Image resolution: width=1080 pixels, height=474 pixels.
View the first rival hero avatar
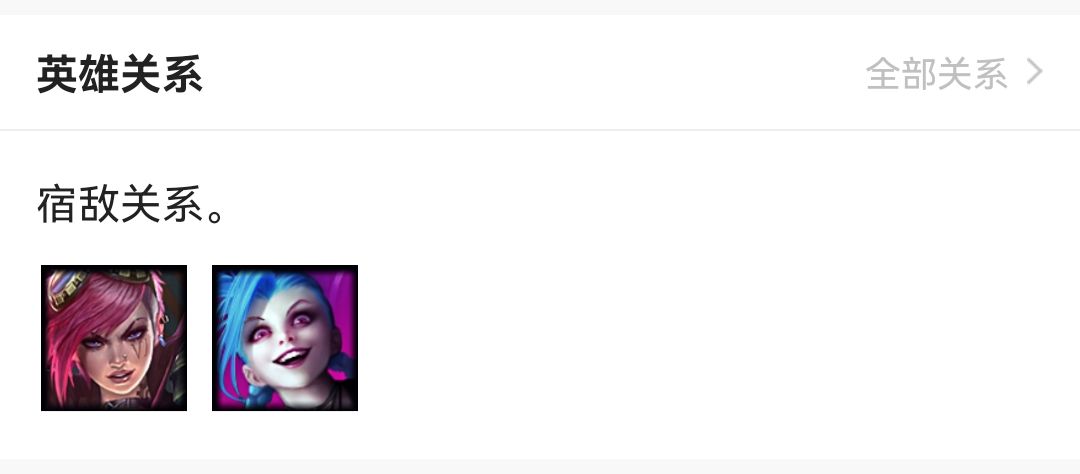[x=114, y=338]
